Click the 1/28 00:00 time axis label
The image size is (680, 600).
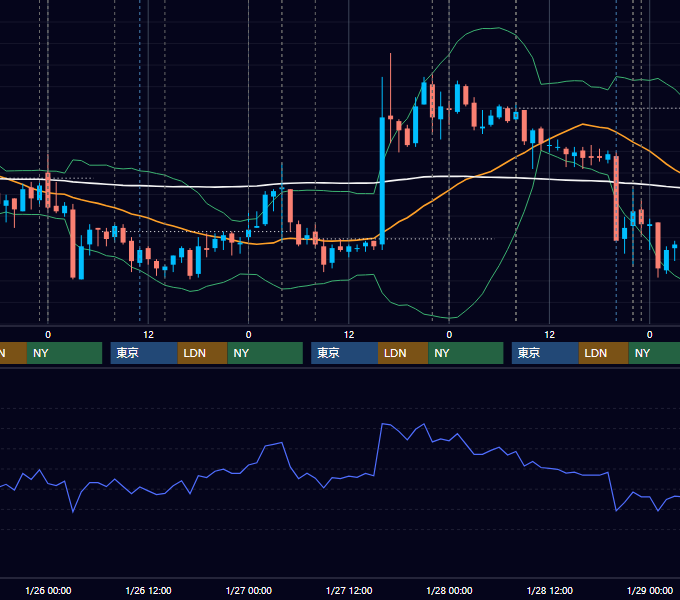[x=449, y=590]
